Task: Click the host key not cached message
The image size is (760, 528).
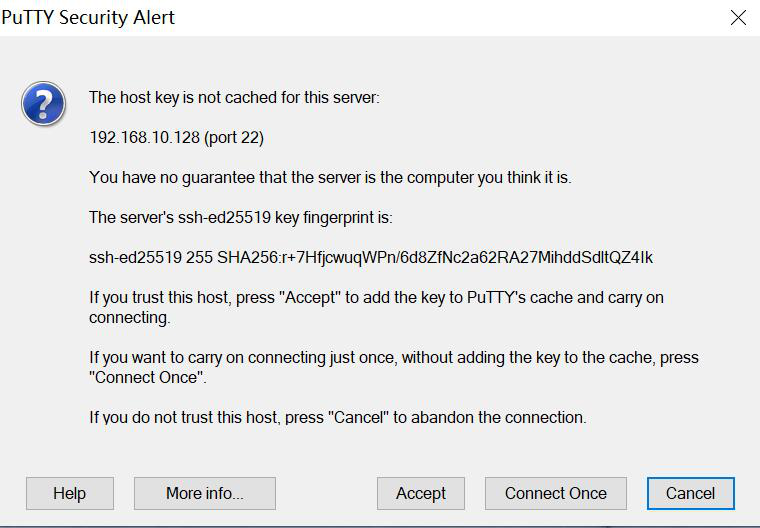Action: tap(234, 97)
